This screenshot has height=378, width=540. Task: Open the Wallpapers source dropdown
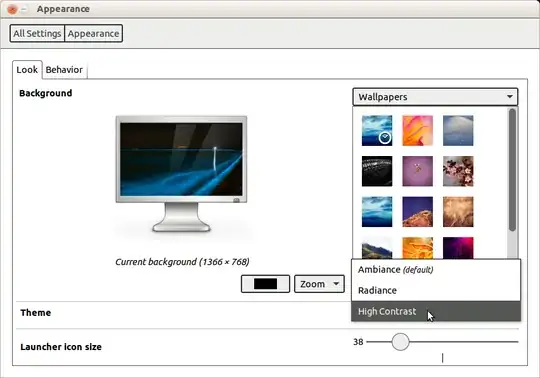[435, 97]
